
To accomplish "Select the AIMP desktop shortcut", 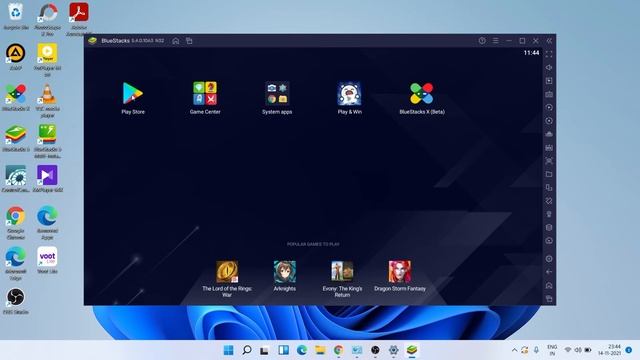I will click(x=16, y=57).
